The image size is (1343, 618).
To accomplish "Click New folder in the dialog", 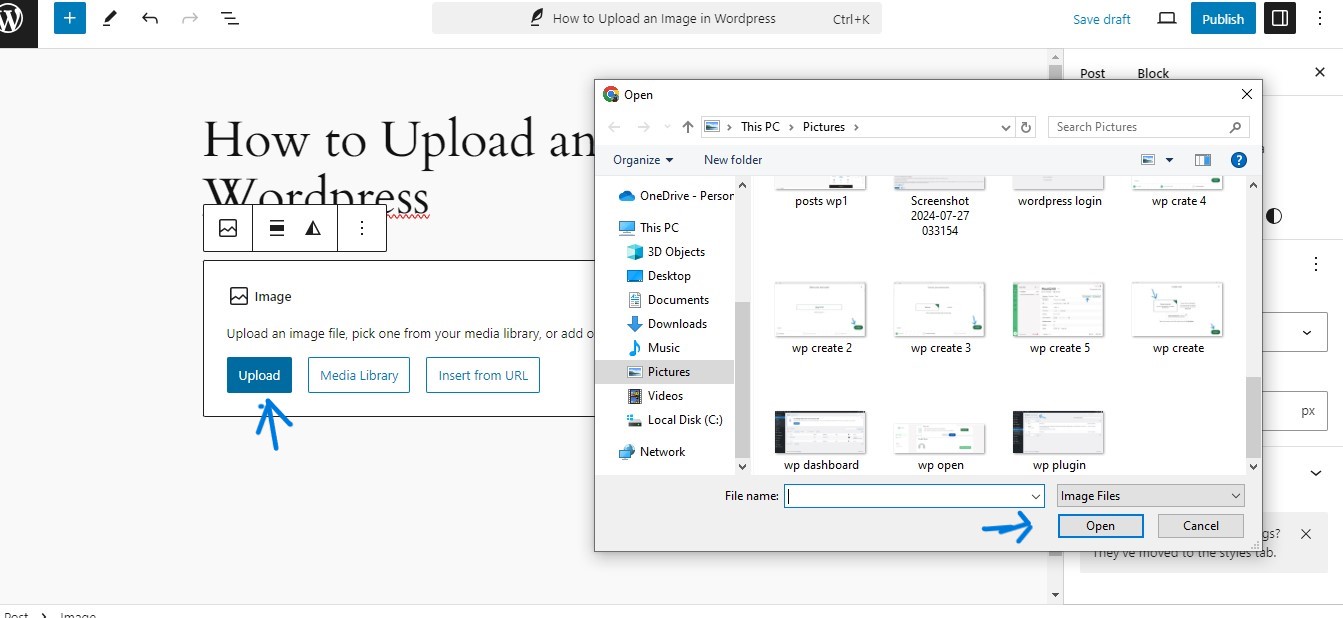I will [x=733, y=159].
